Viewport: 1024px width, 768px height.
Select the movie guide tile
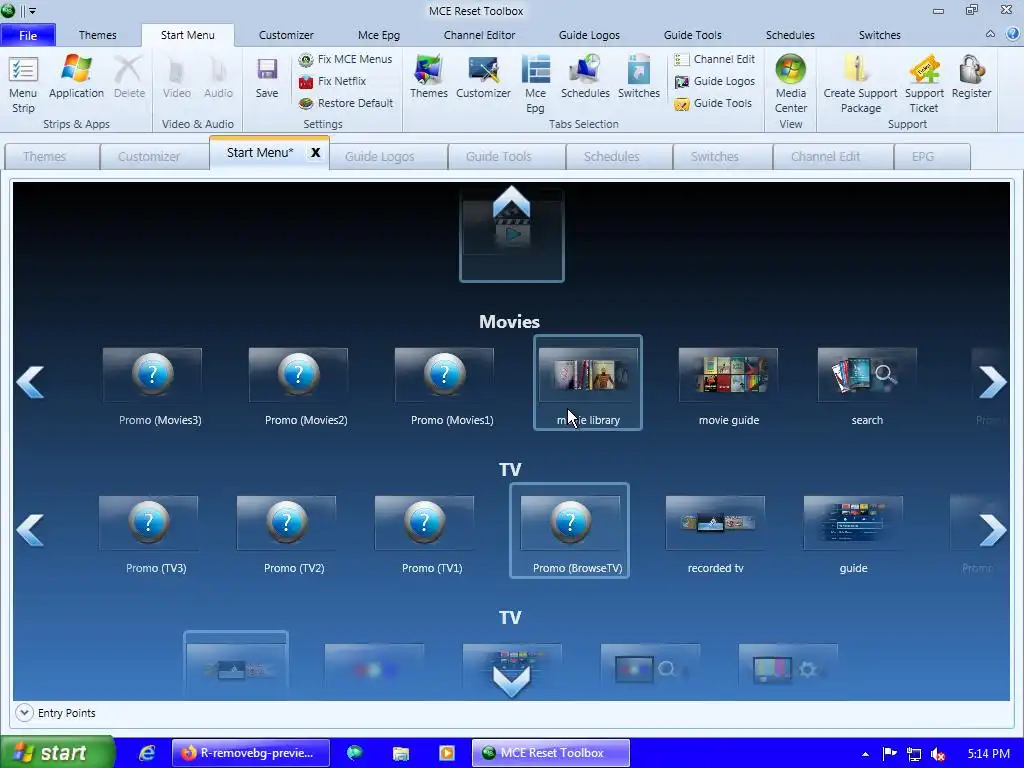(x=728, y=387)
